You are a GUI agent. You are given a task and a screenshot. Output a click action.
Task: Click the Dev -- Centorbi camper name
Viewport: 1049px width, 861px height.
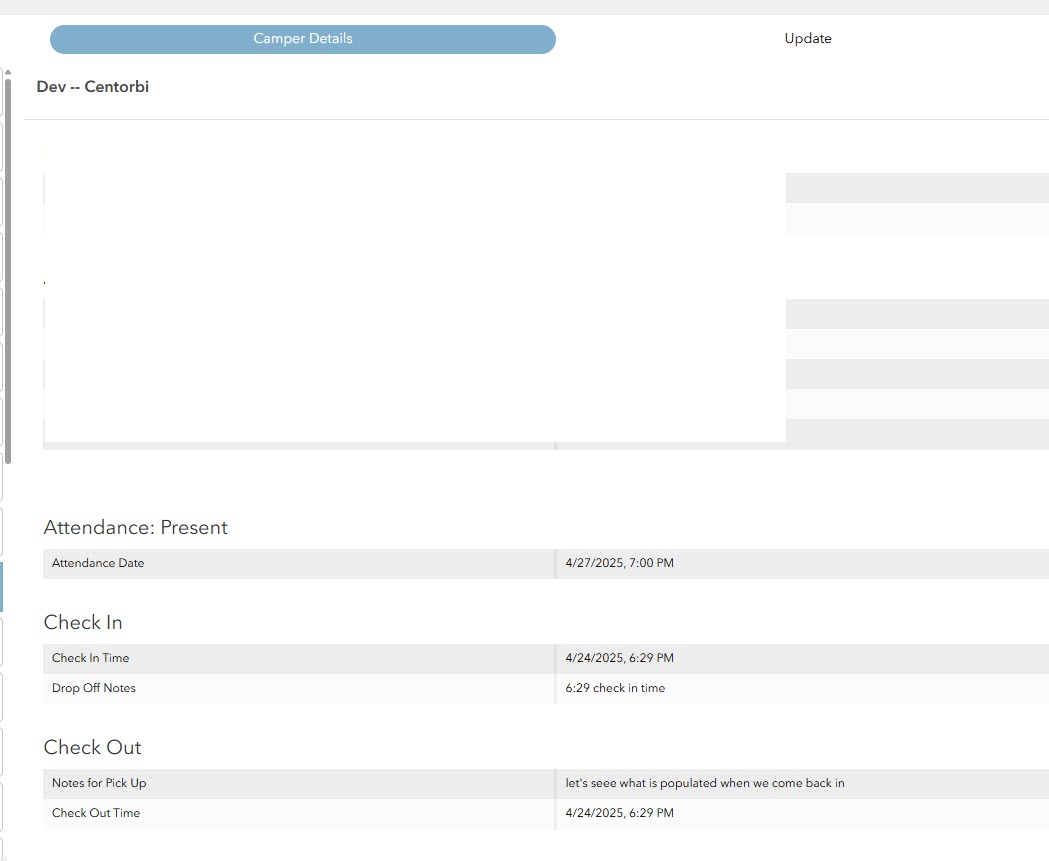pos(92,87)
